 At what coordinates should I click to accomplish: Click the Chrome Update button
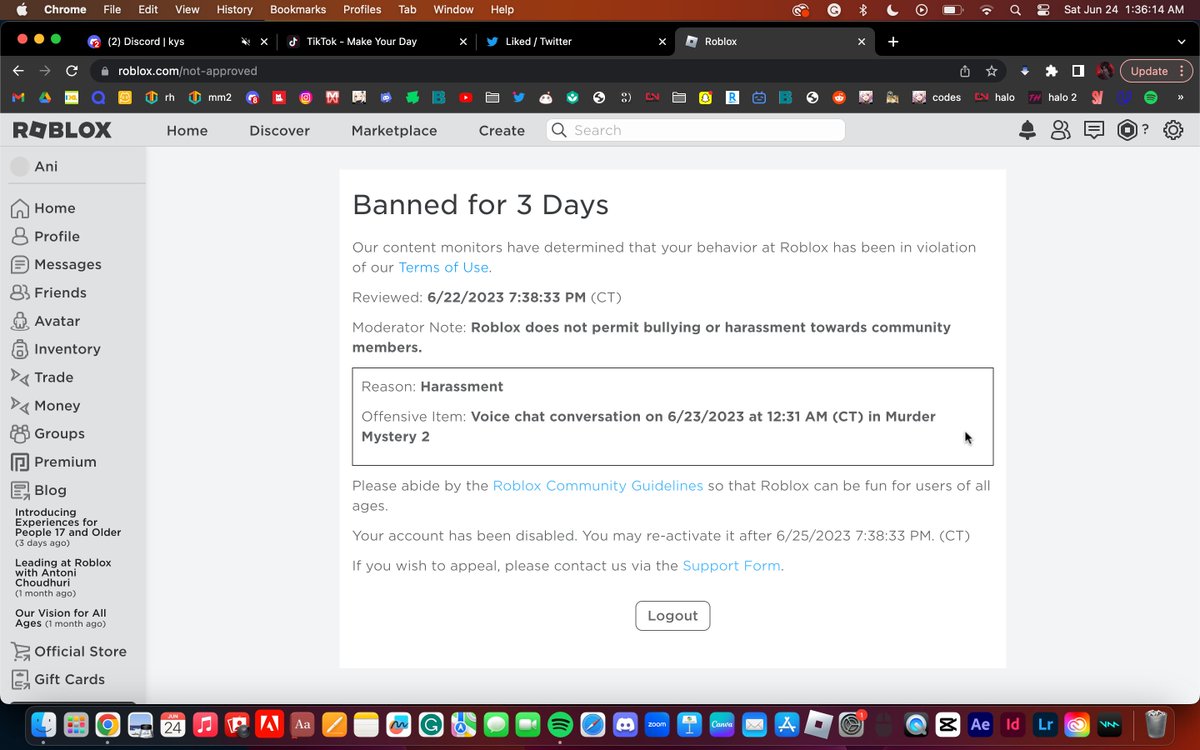(1156, 71)
